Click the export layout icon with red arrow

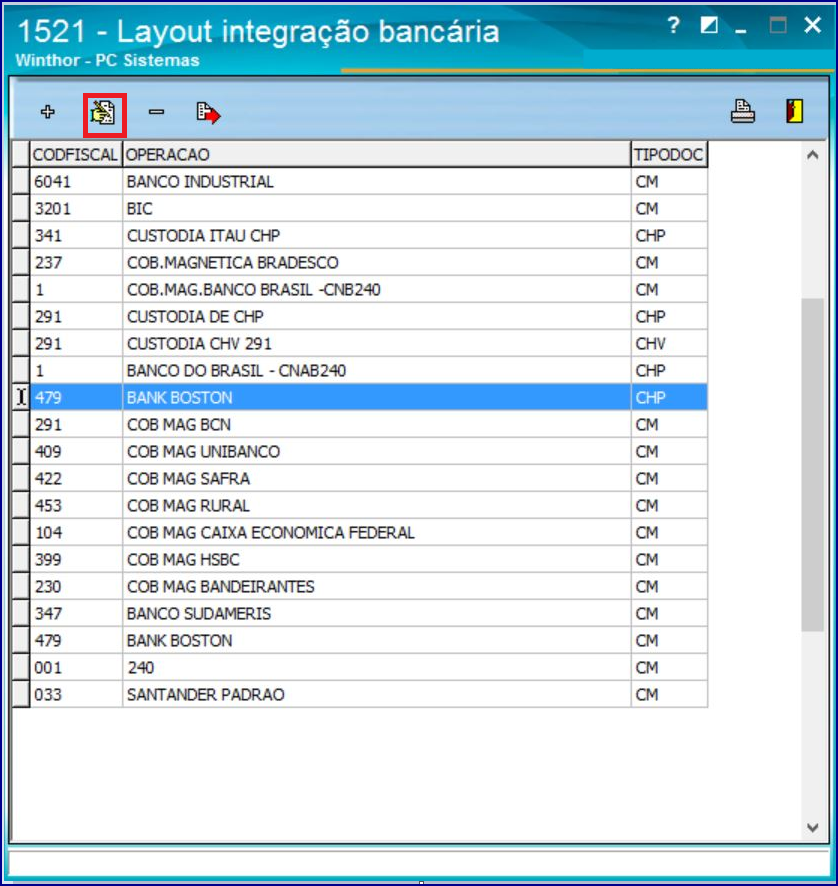(x=209, y=112)
